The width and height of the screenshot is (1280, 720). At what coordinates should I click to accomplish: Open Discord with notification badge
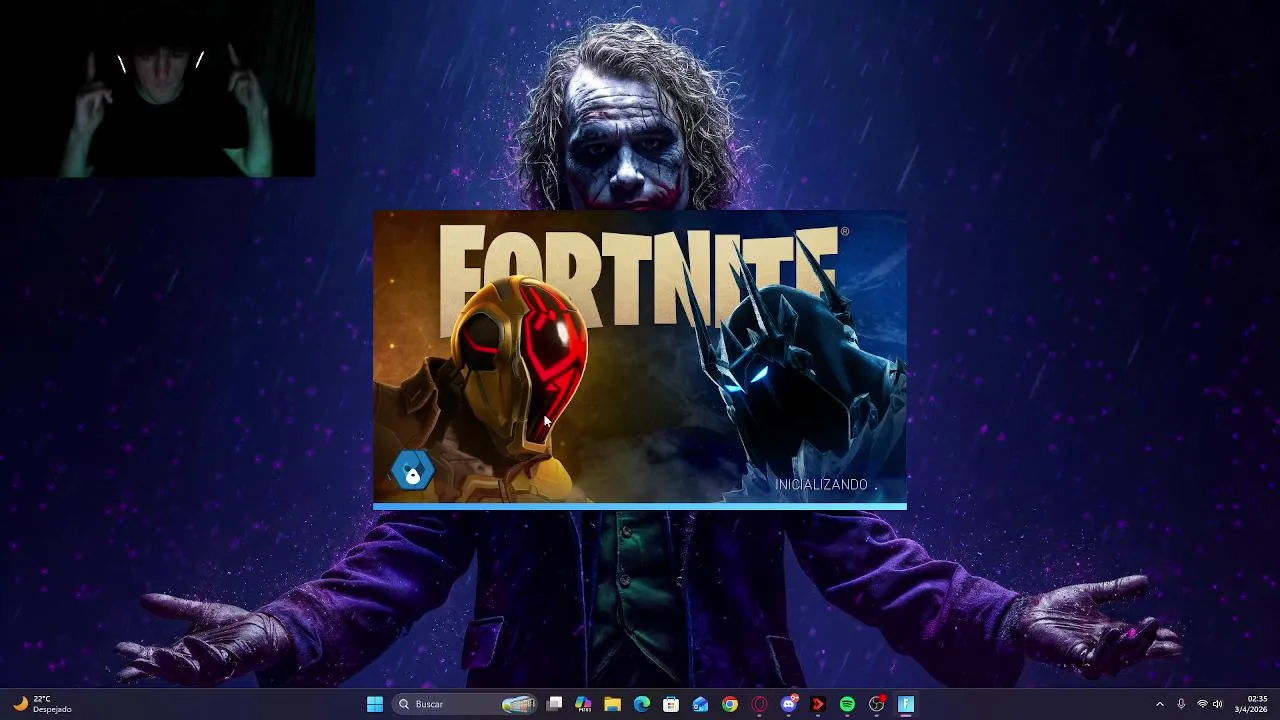pos(789,704)
